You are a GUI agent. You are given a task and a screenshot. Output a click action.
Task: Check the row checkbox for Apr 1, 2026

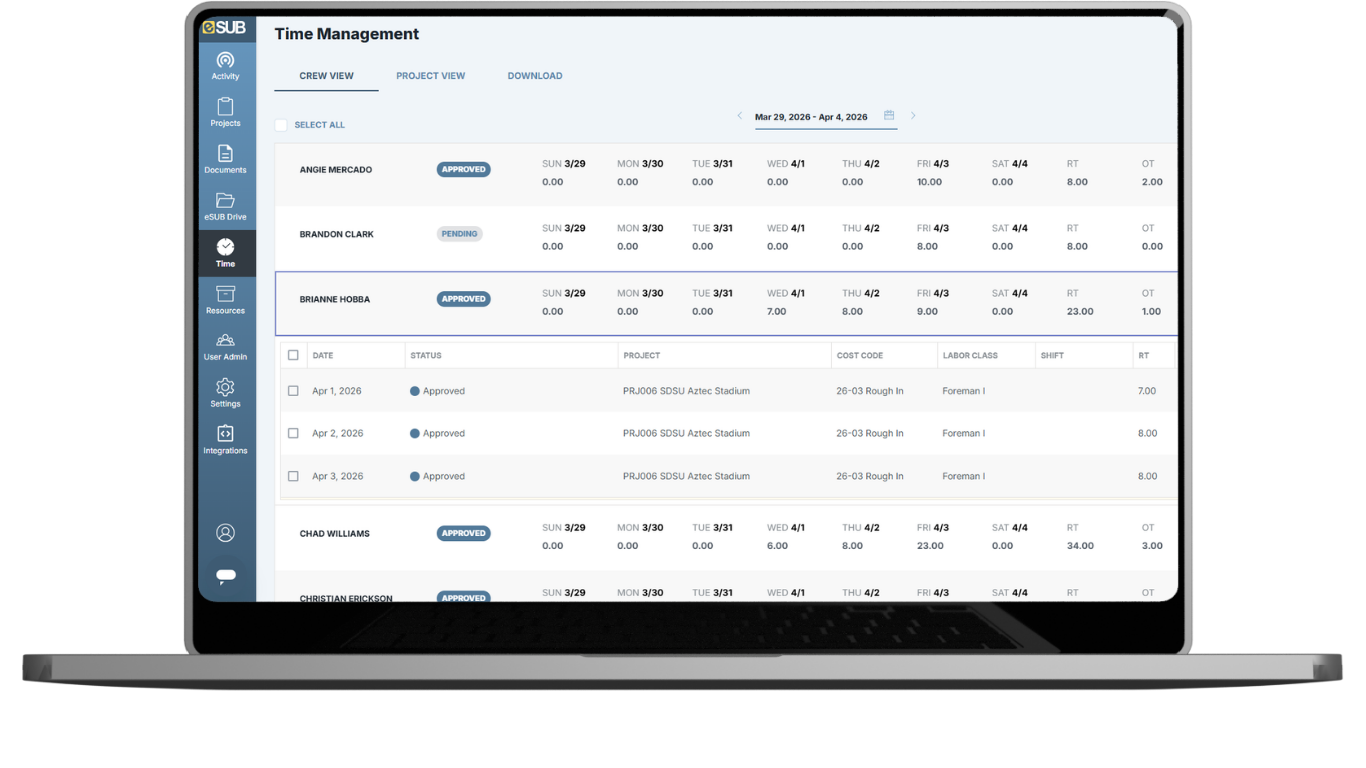click(x=293, y=390)
